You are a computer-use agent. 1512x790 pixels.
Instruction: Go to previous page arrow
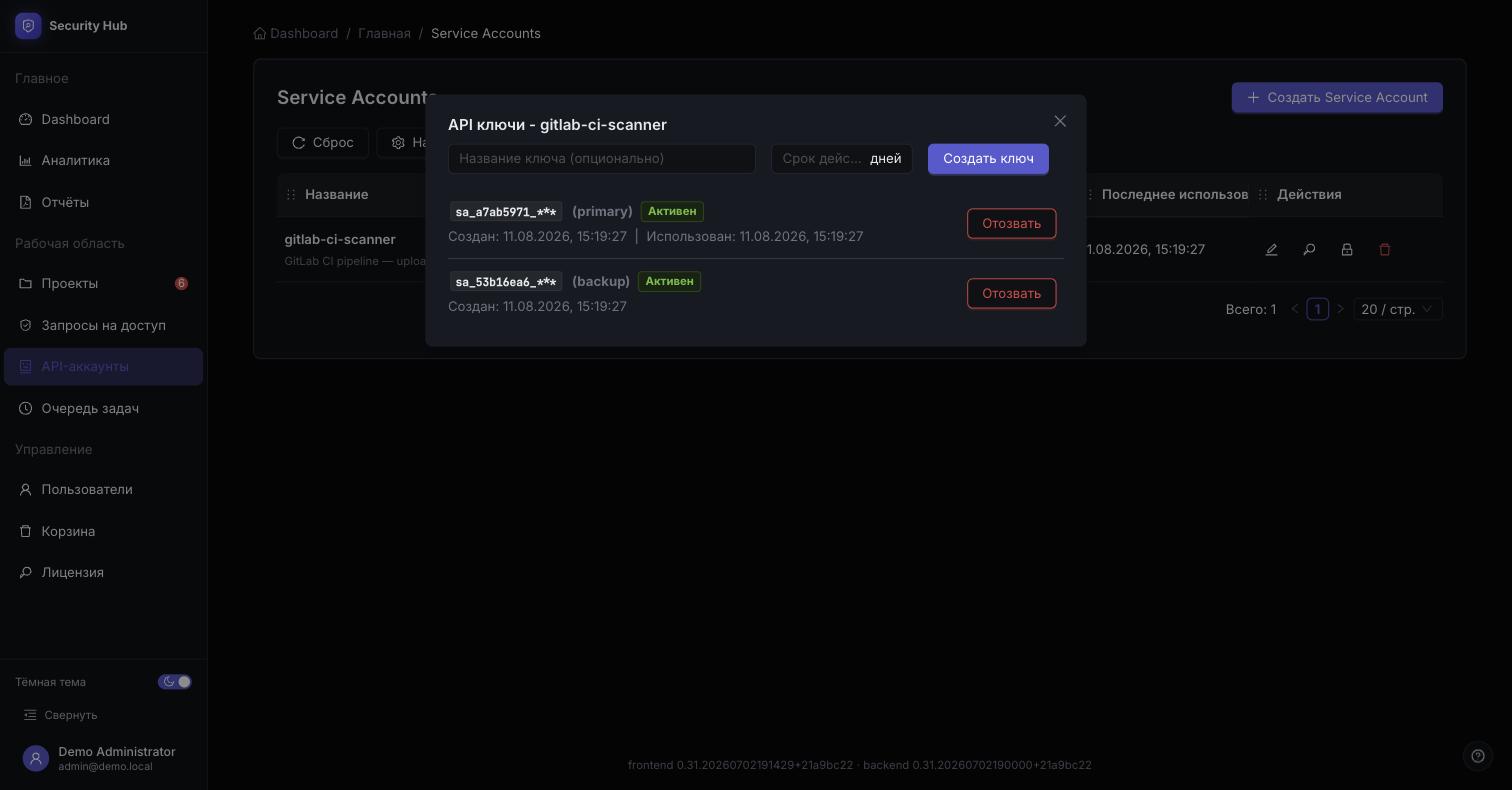click(x=1295, y=309)
